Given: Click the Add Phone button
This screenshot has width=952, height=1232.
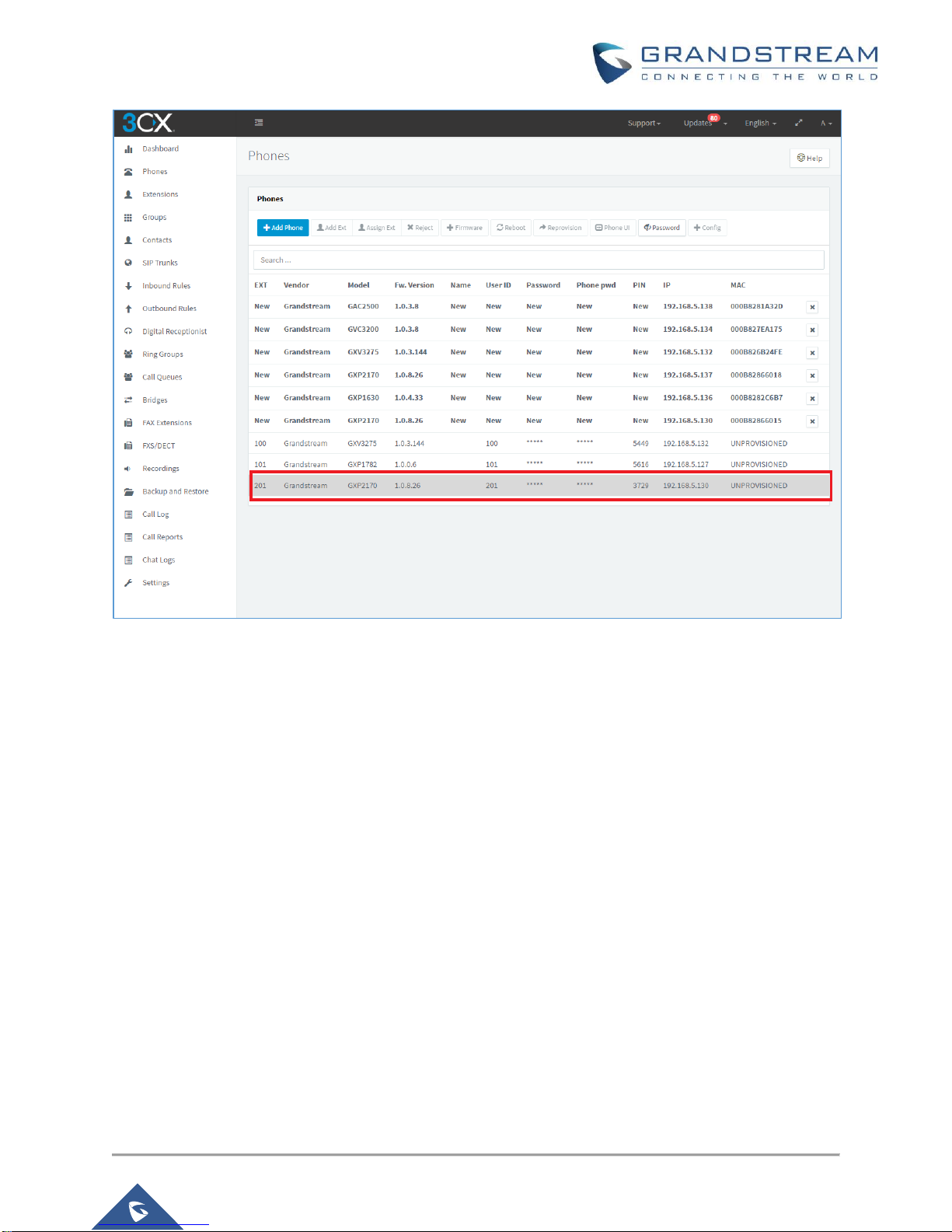Looking at the screenshot, I should (283, 228).
